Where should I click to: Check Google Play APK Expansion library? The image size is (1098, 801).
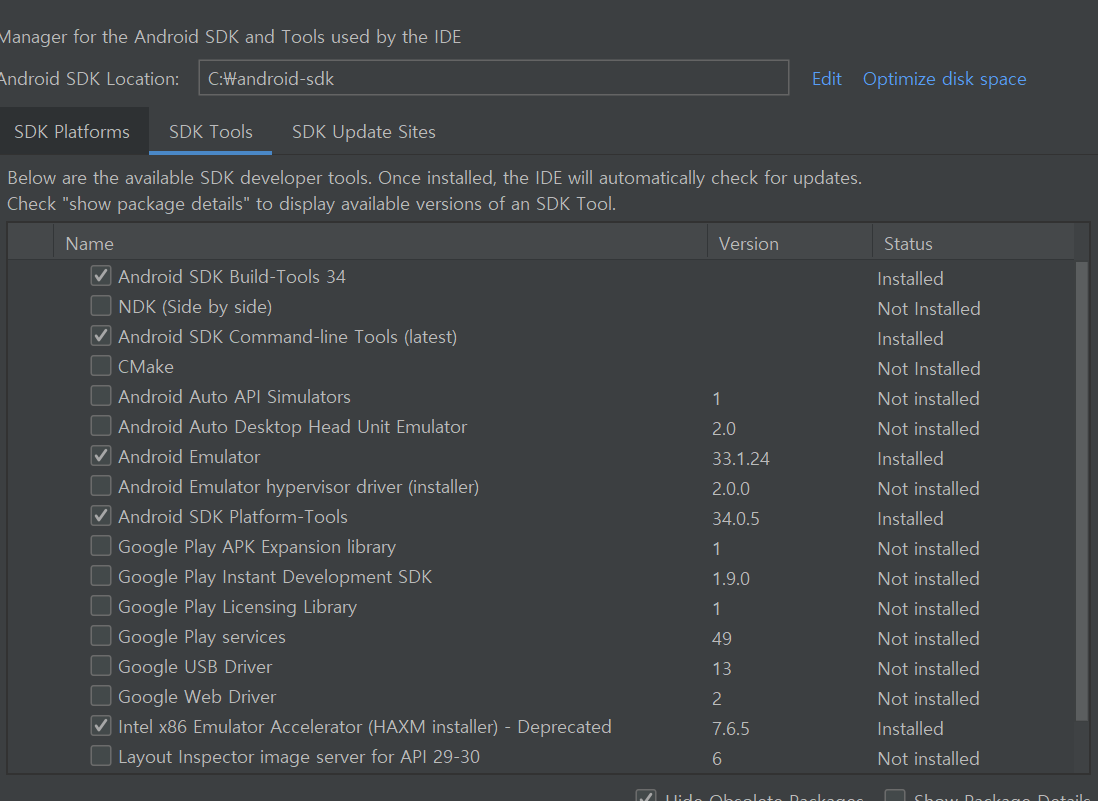101,546
